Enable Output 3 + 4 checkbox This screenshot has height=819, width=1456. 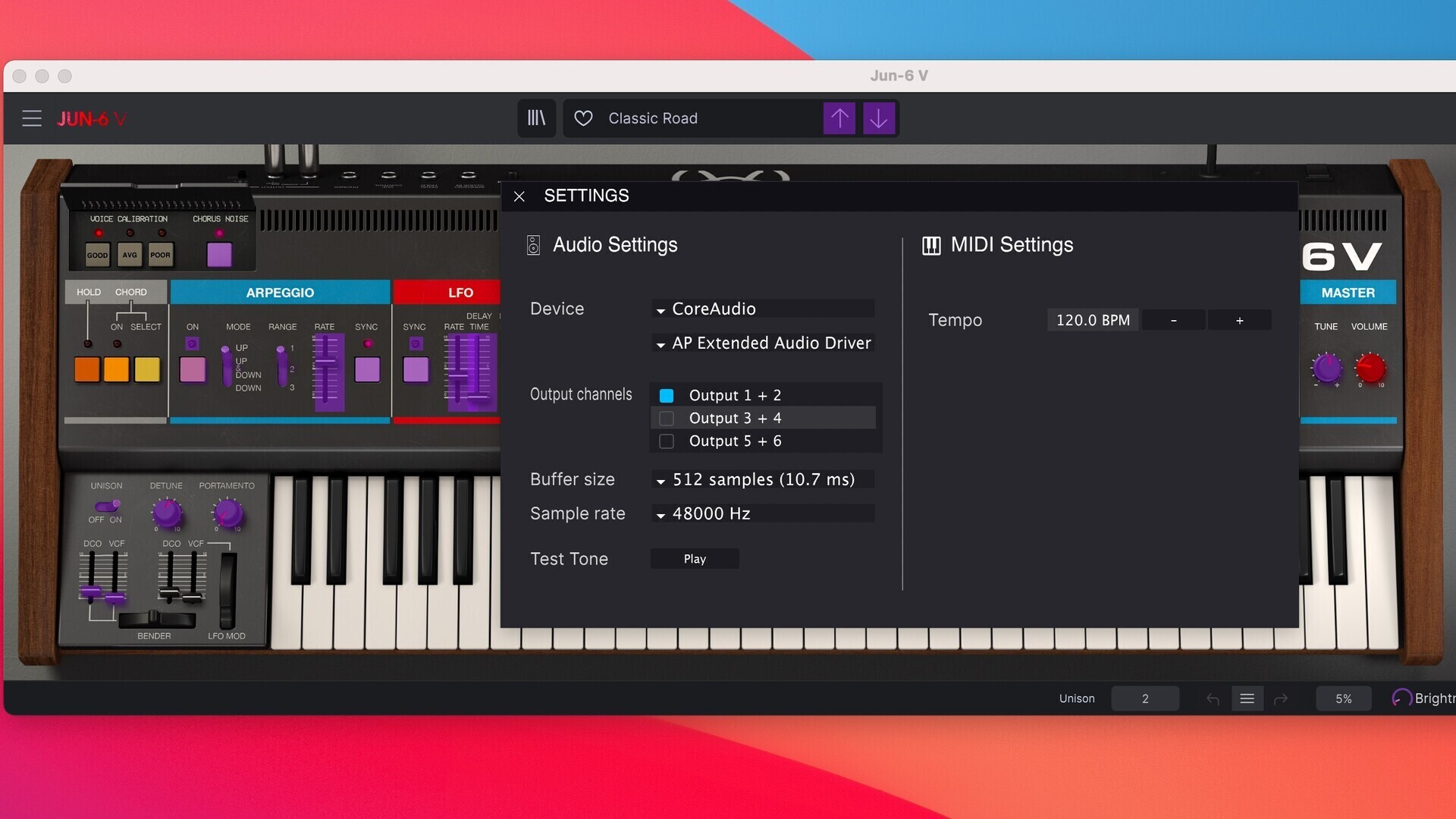pyautogui.click(x=667, y=419)
